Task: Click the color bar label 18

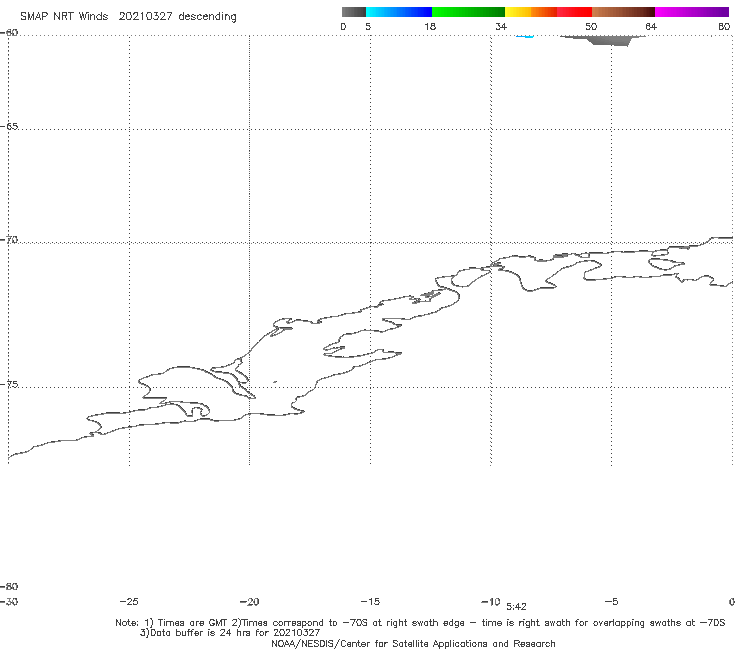Action: click(x=430, y=26)
